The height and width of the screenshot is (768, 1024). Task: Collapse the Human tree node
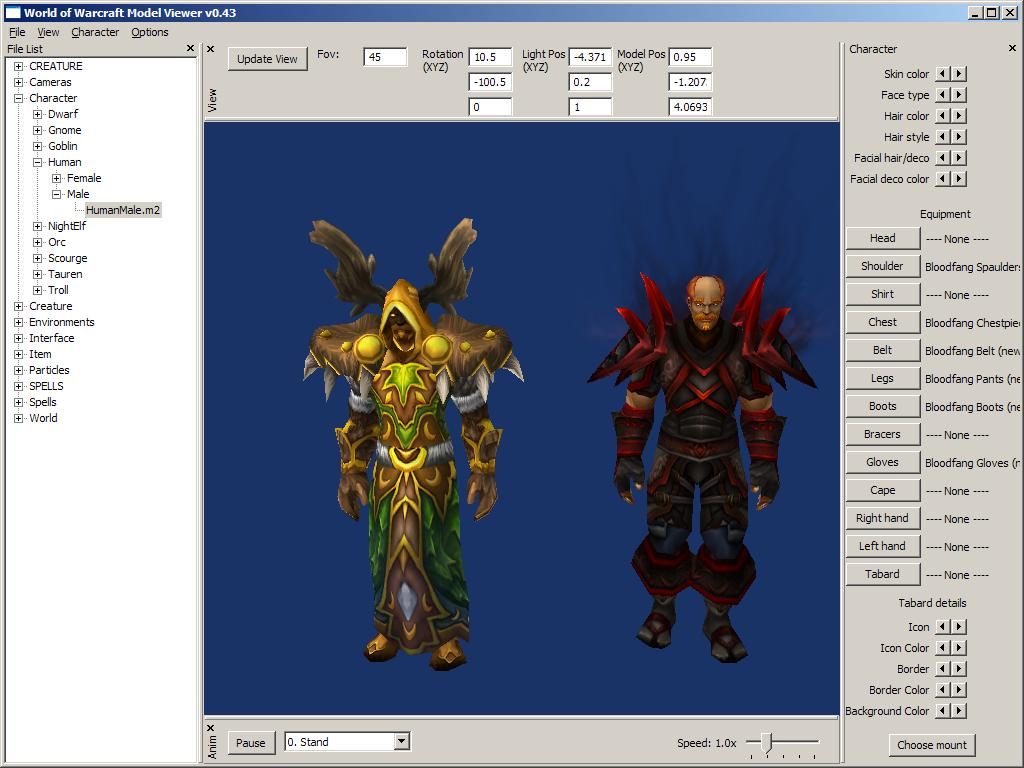37,162
